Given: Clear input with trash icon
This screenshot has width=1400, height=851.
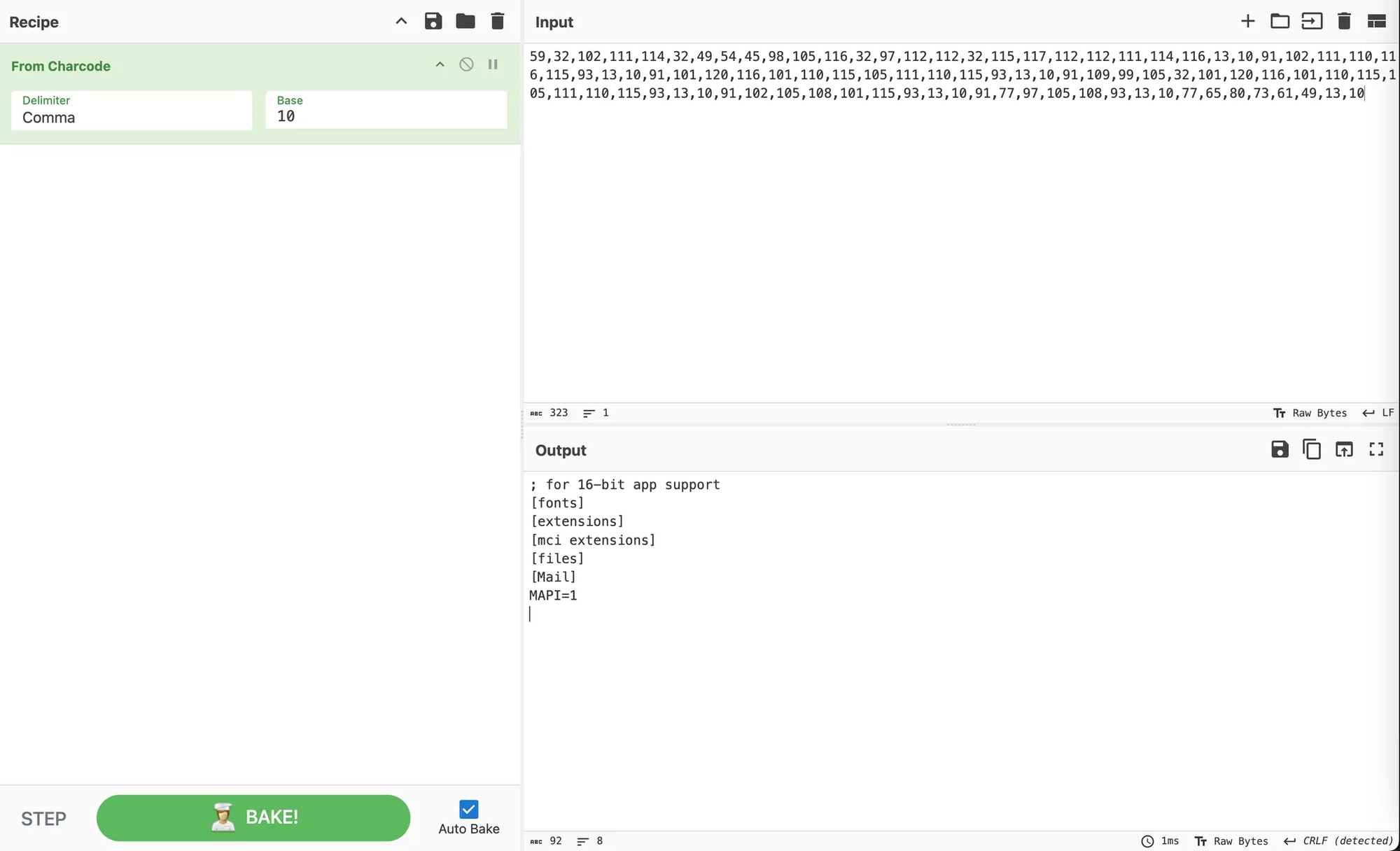Looking at the screenshot, I should point(1344,21).
